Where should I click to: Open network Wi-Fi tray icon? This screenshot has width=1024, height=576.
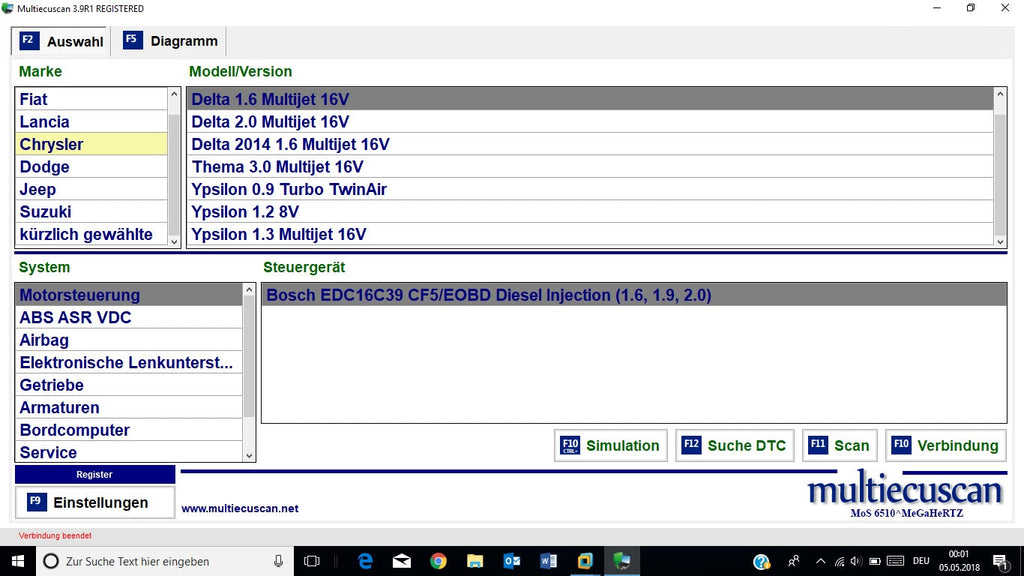pyautogui.click(x=839, y=561)
